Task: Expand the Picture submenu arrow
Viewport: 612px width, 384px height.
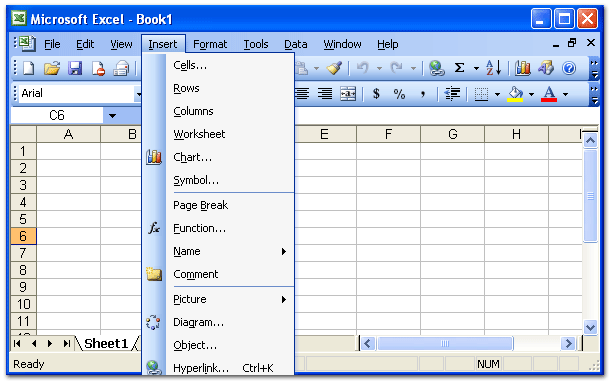Action: [284, 300]
